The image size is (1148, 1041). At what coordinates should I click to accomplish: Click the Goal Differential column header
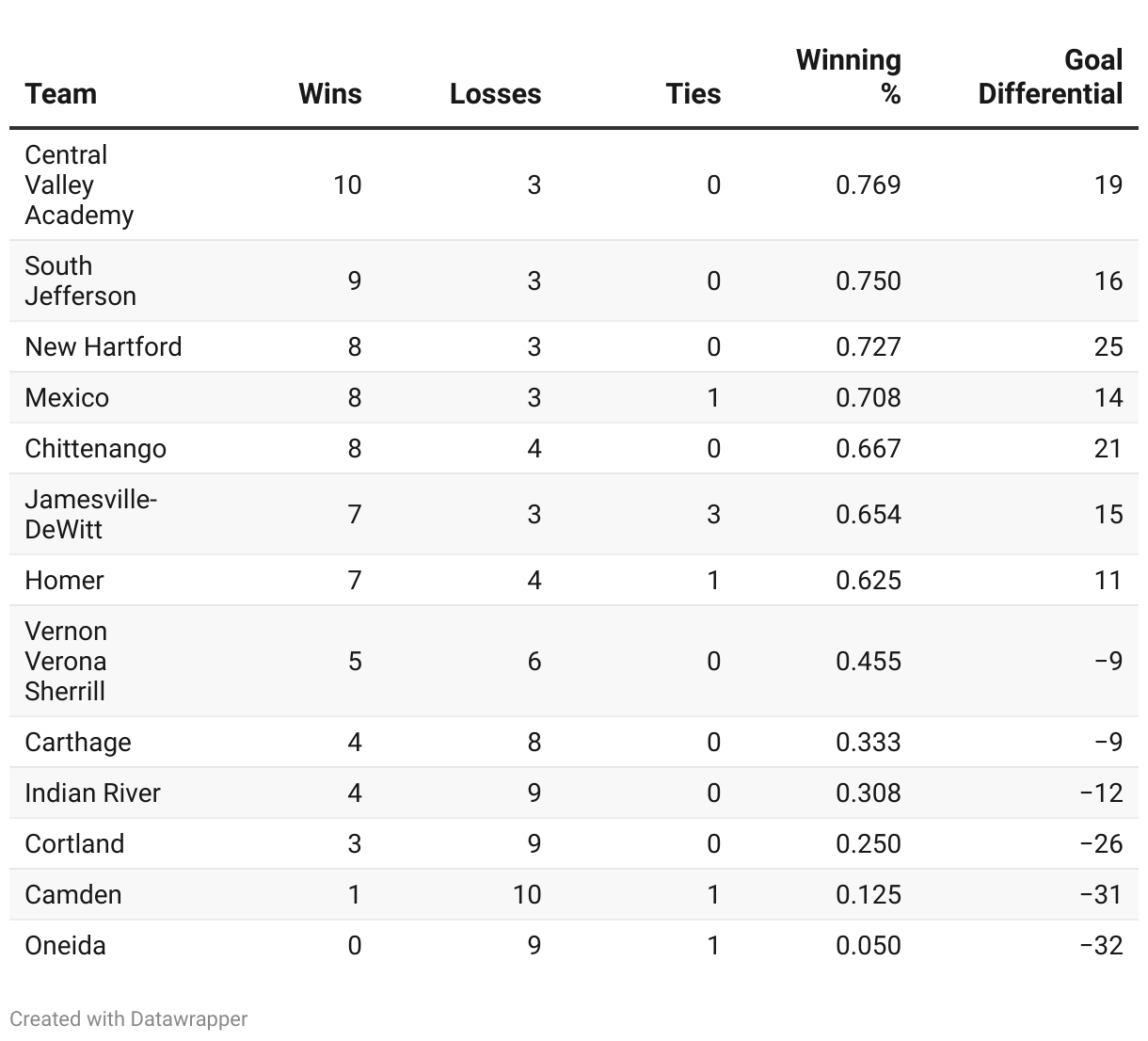click(1050, 77)
